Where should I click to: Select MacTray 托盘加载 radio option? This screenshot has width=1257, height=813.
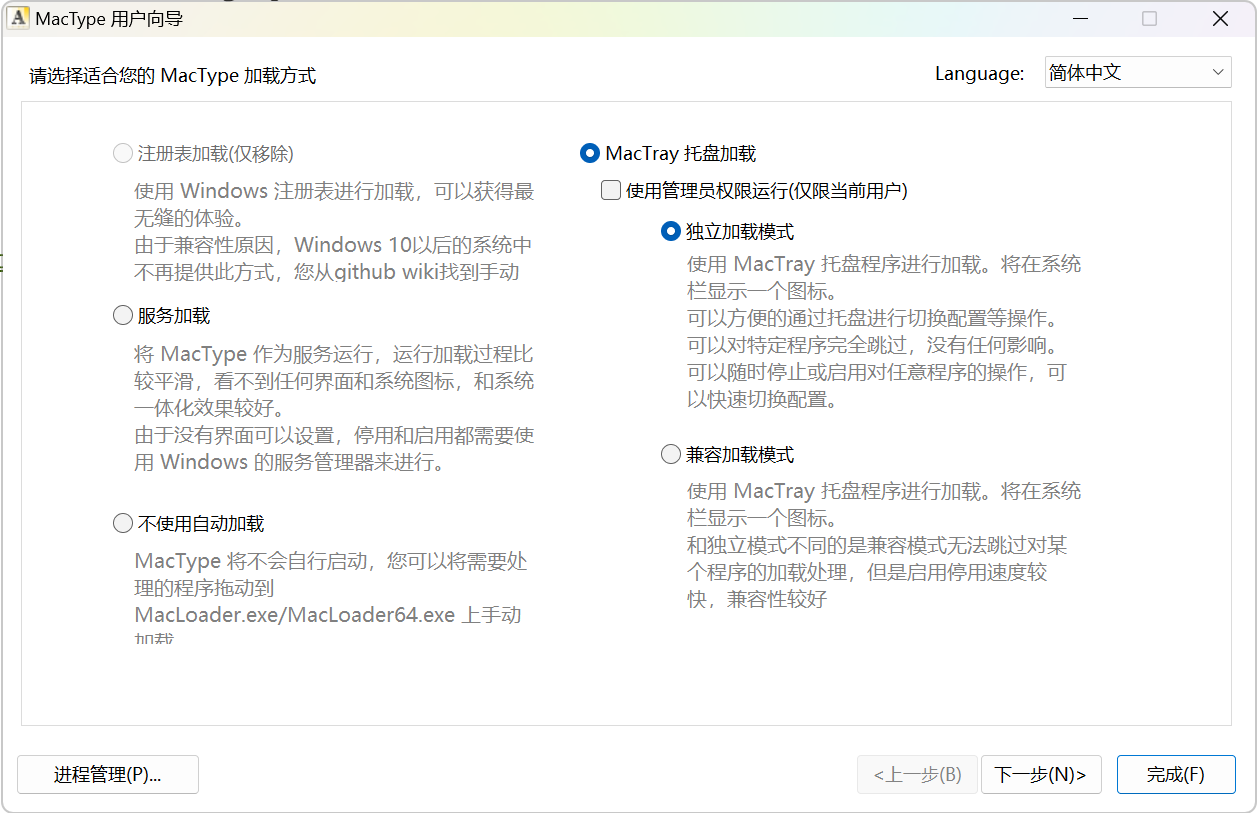668,154
